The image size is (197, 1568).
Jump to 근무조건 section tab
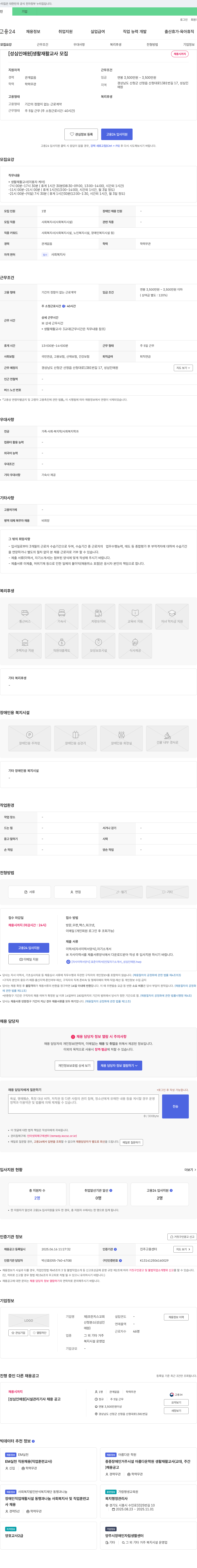pyautogui.click(x=43, y=45)
